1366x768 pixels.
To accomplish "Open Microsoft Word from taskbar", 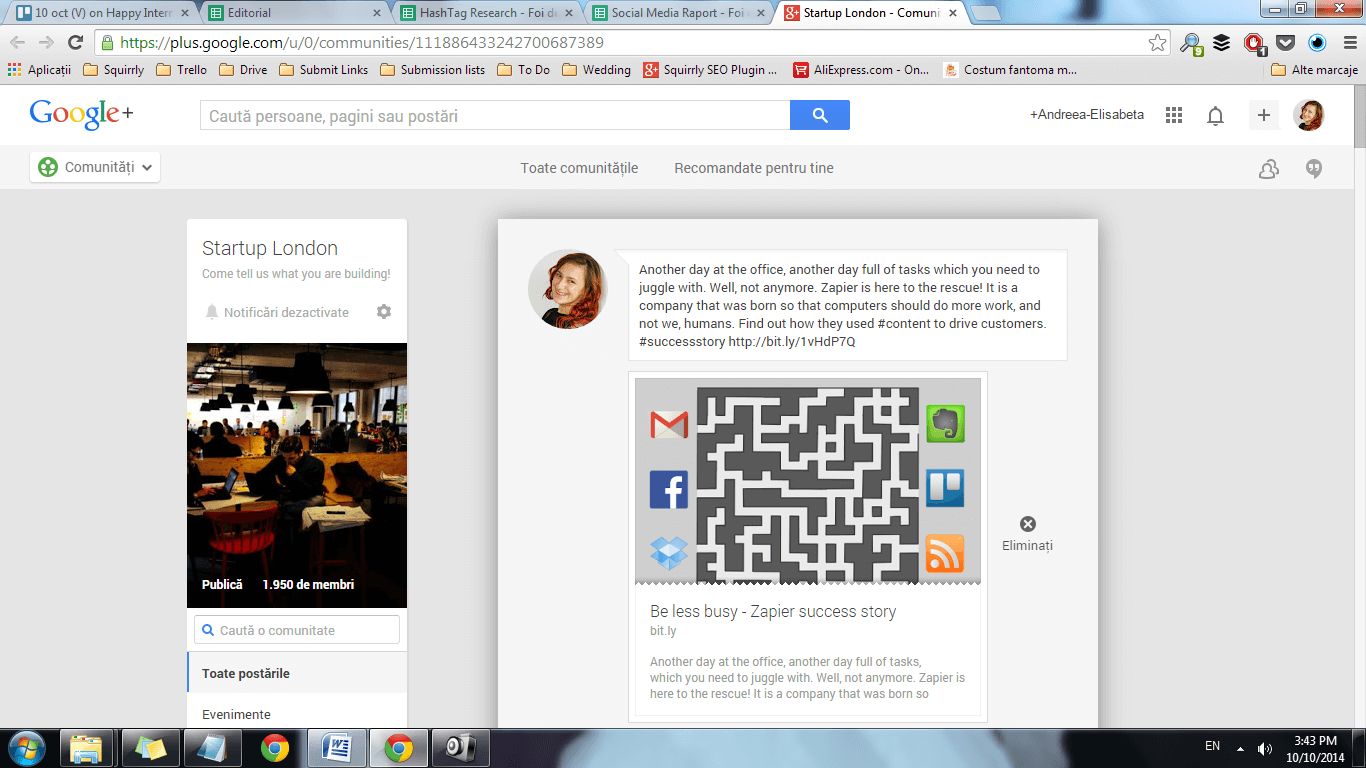I will (337, 748).
